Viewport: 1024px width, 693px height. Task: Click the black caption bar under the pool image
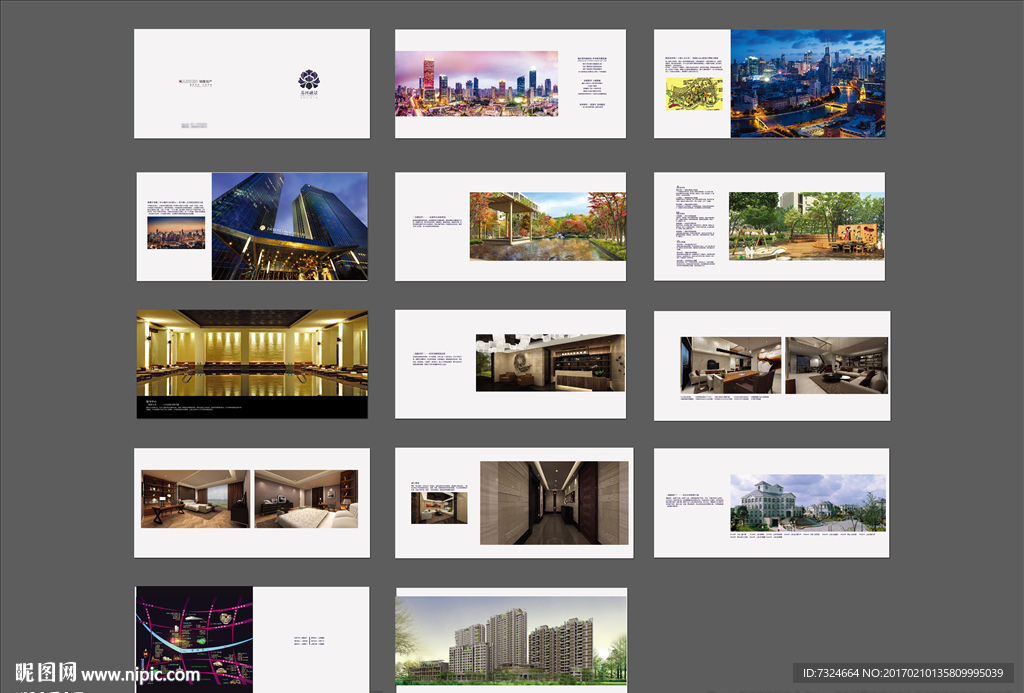[252, 407]
